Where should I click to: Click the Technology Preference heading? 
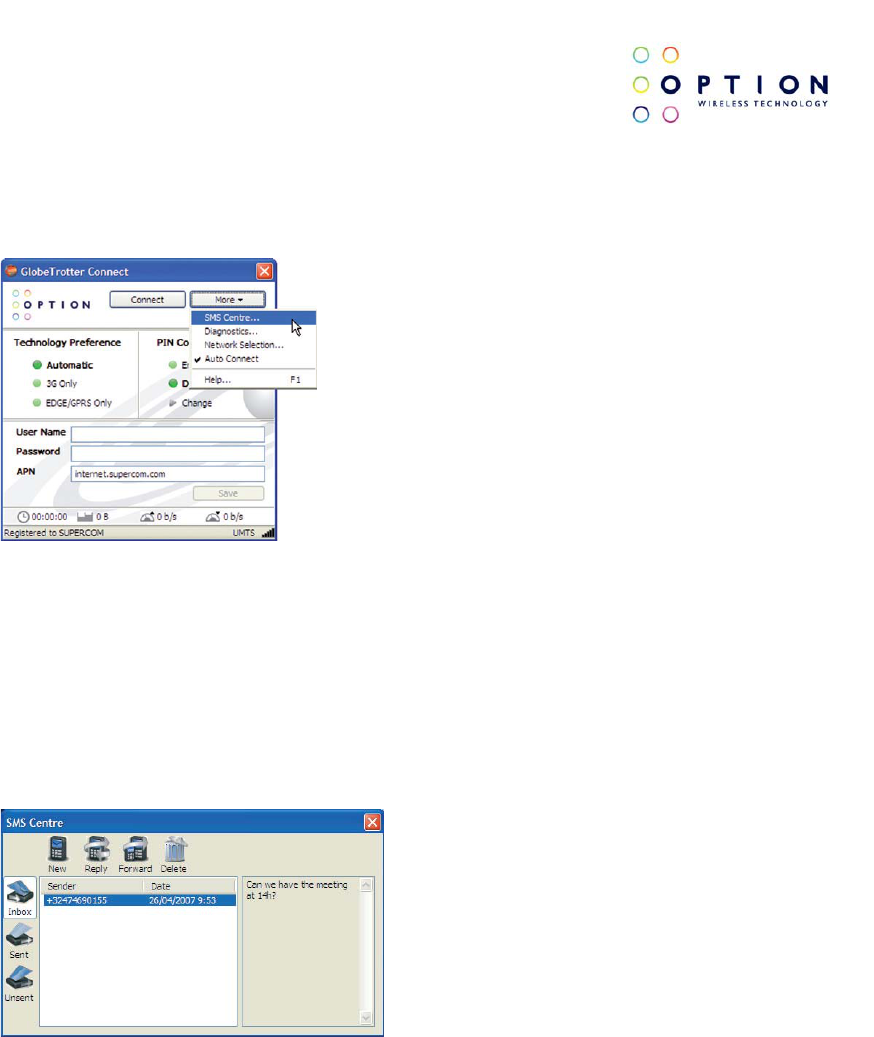[67, 343]
